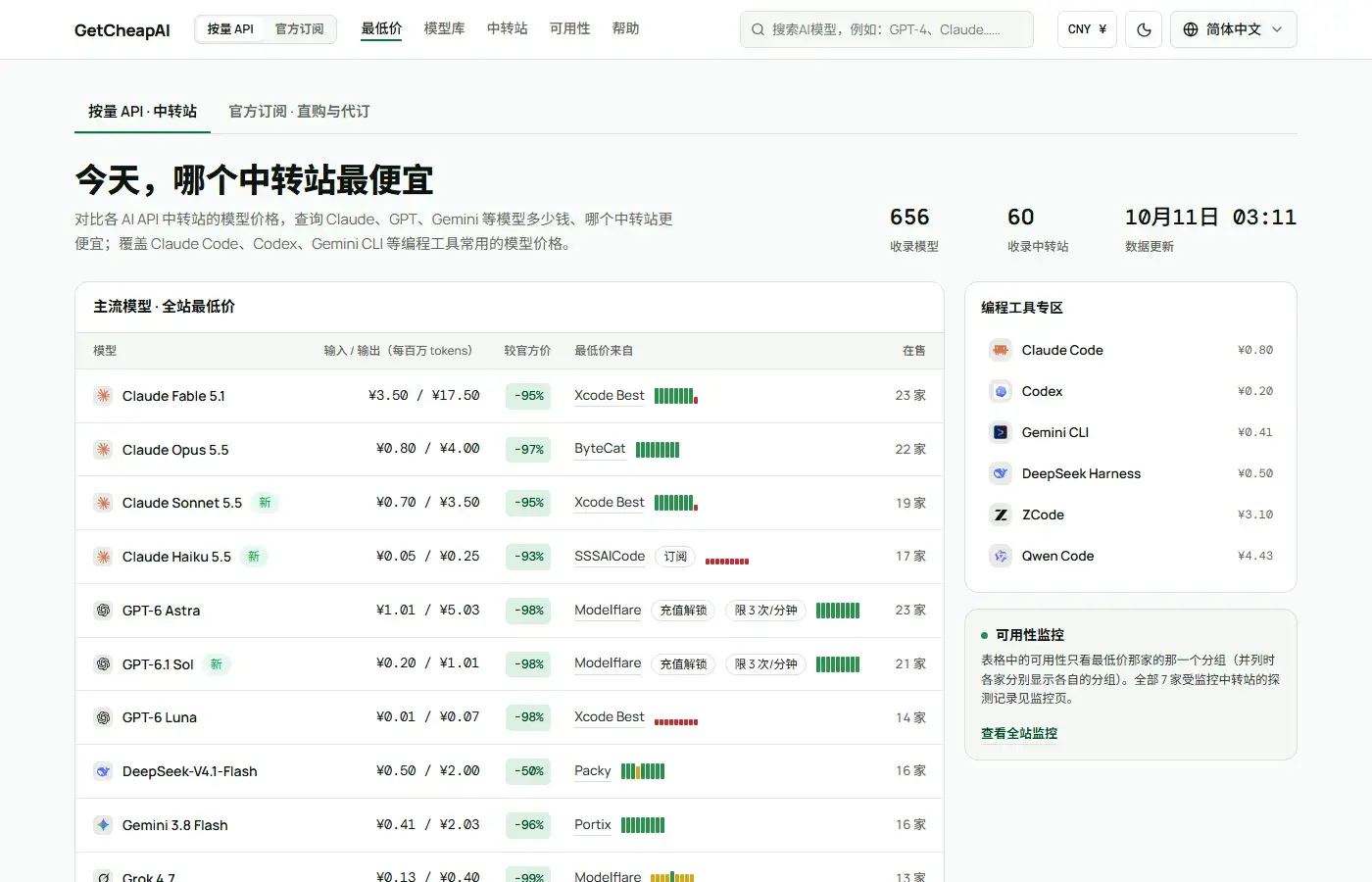Click the ZCode tool icon
The width and height of the screenshot is (1372, 882).
click(1001, 514)
